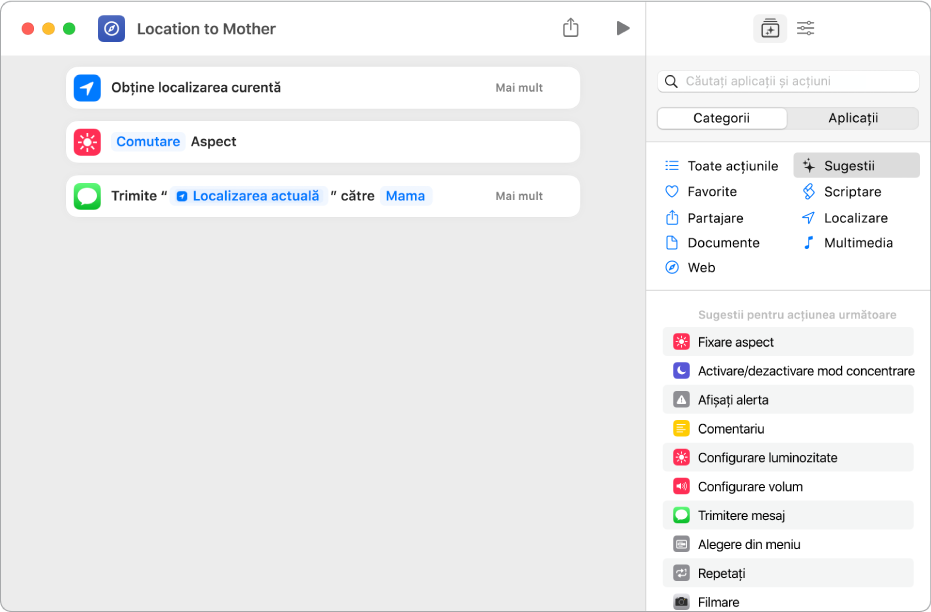931x612 pixels.
Task: Run the shortcut with the play button
Action: (x=623, y=28)
